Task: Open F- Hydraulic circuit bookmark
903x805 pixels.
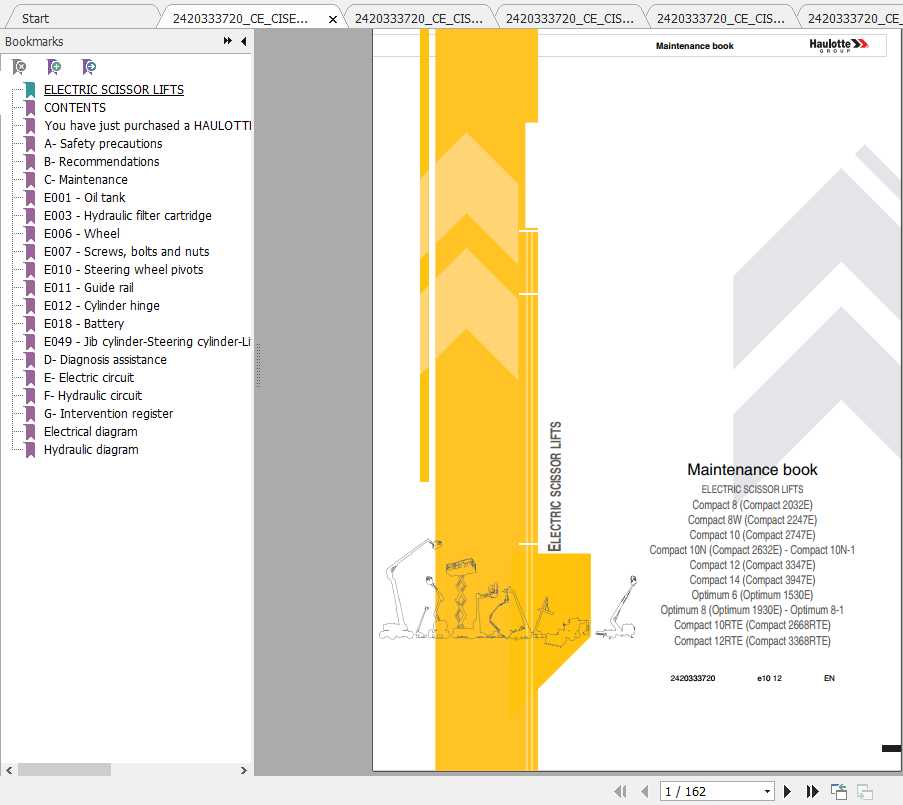Action: pyautogui.click(x=93, y=396)
